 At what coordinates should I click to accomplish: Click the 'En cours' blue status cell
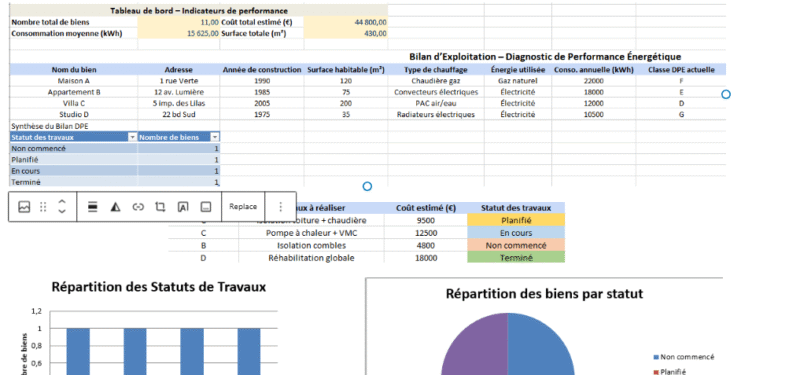pos(516,233)
